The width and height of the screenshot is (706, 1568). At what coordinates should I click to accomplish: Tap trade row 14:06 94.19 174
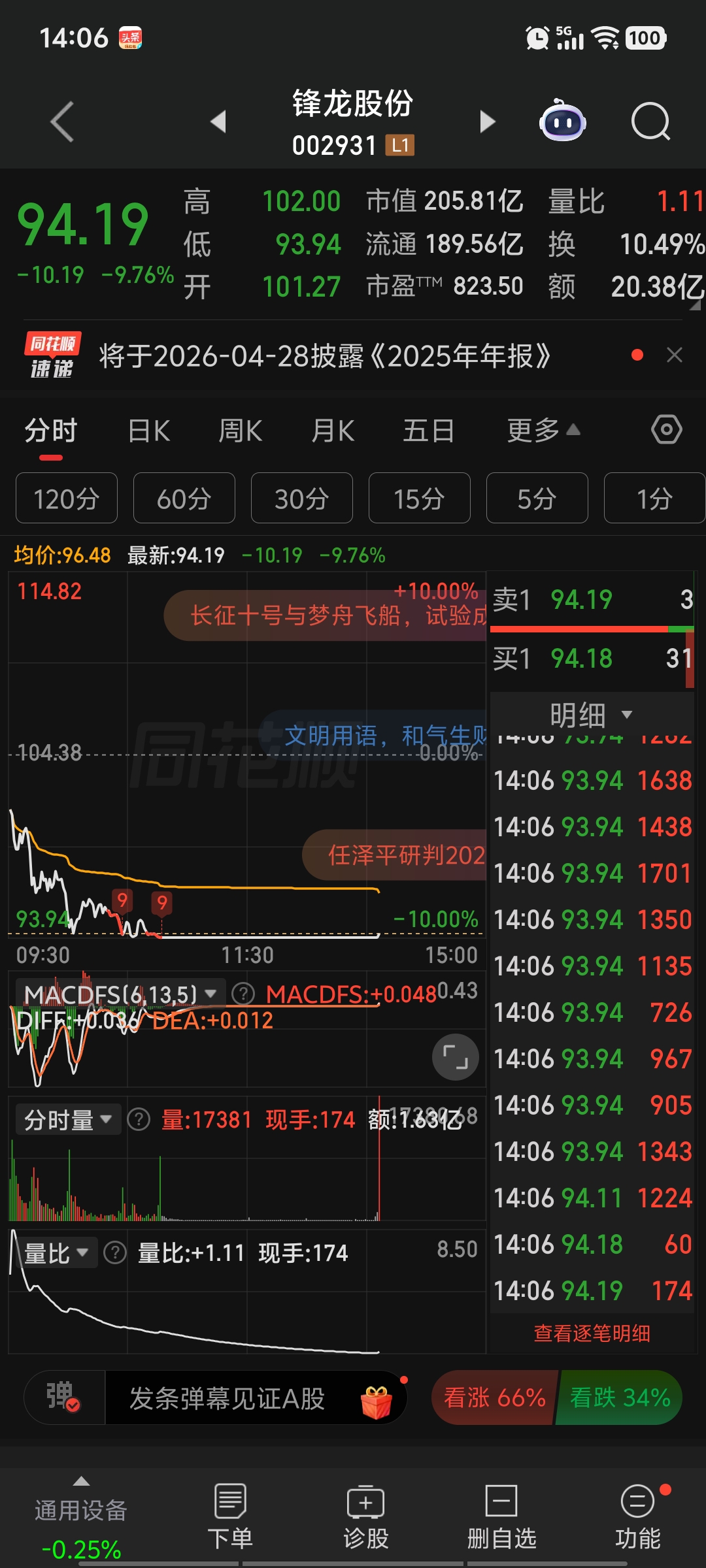[592, 1290]
